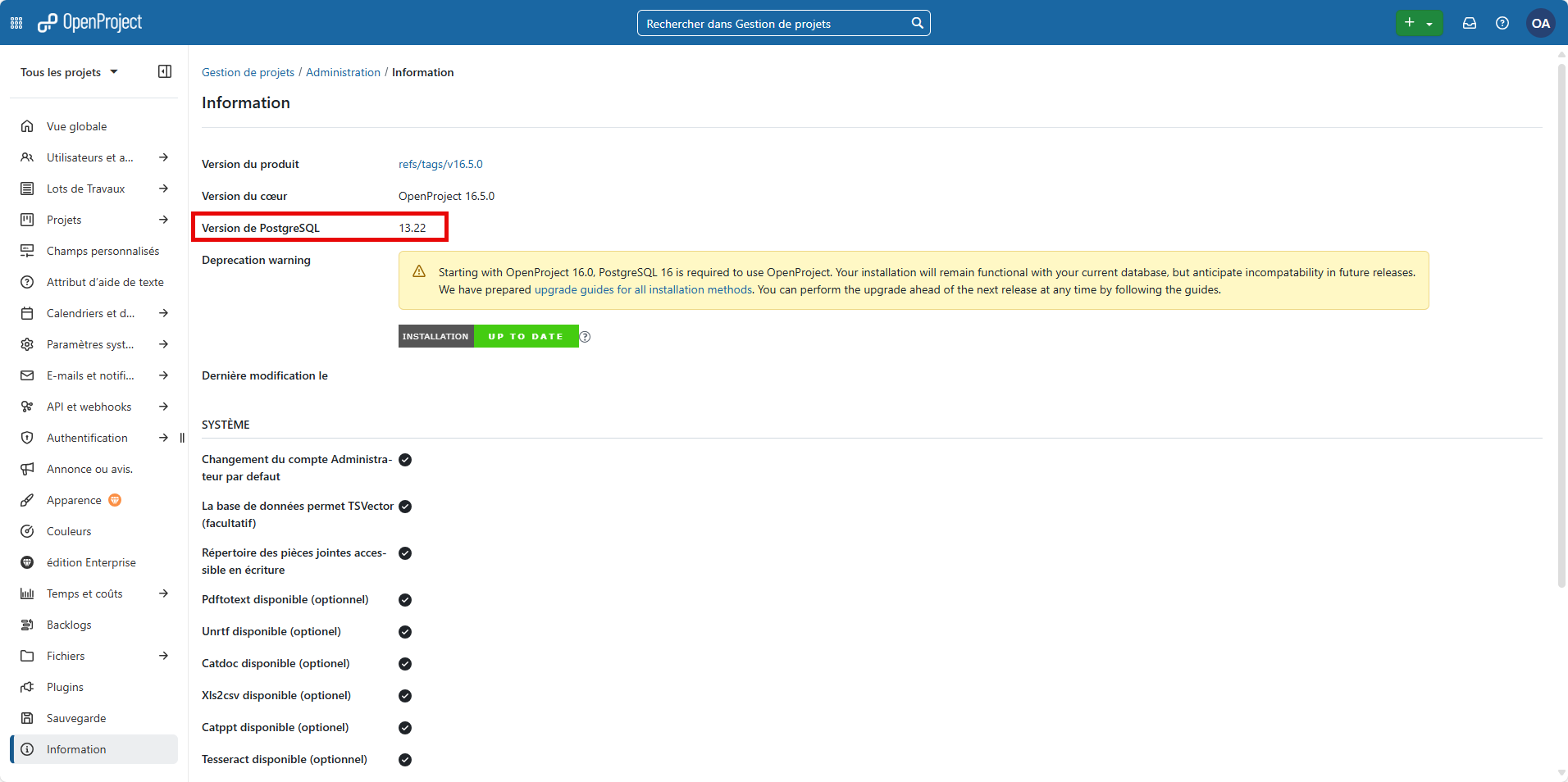Open the Tous les projets dropdown
The height and width of the screenshot is (782, 1568).
(x=69, y=72)
